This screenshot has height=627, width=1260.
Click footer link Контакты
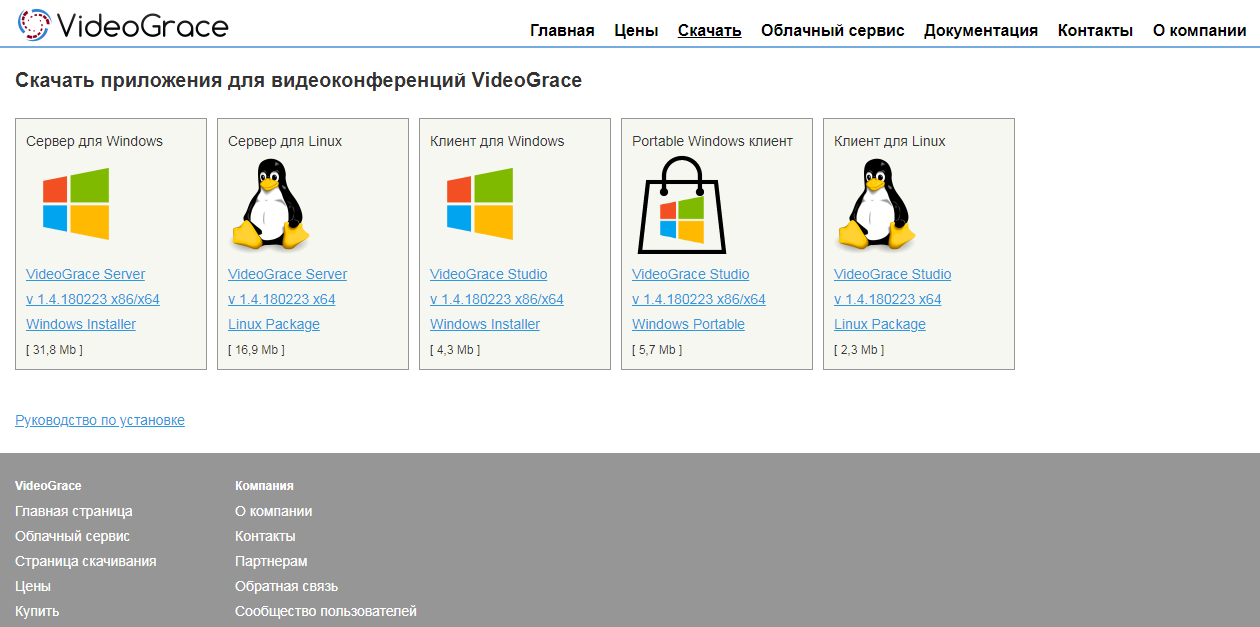265,536
